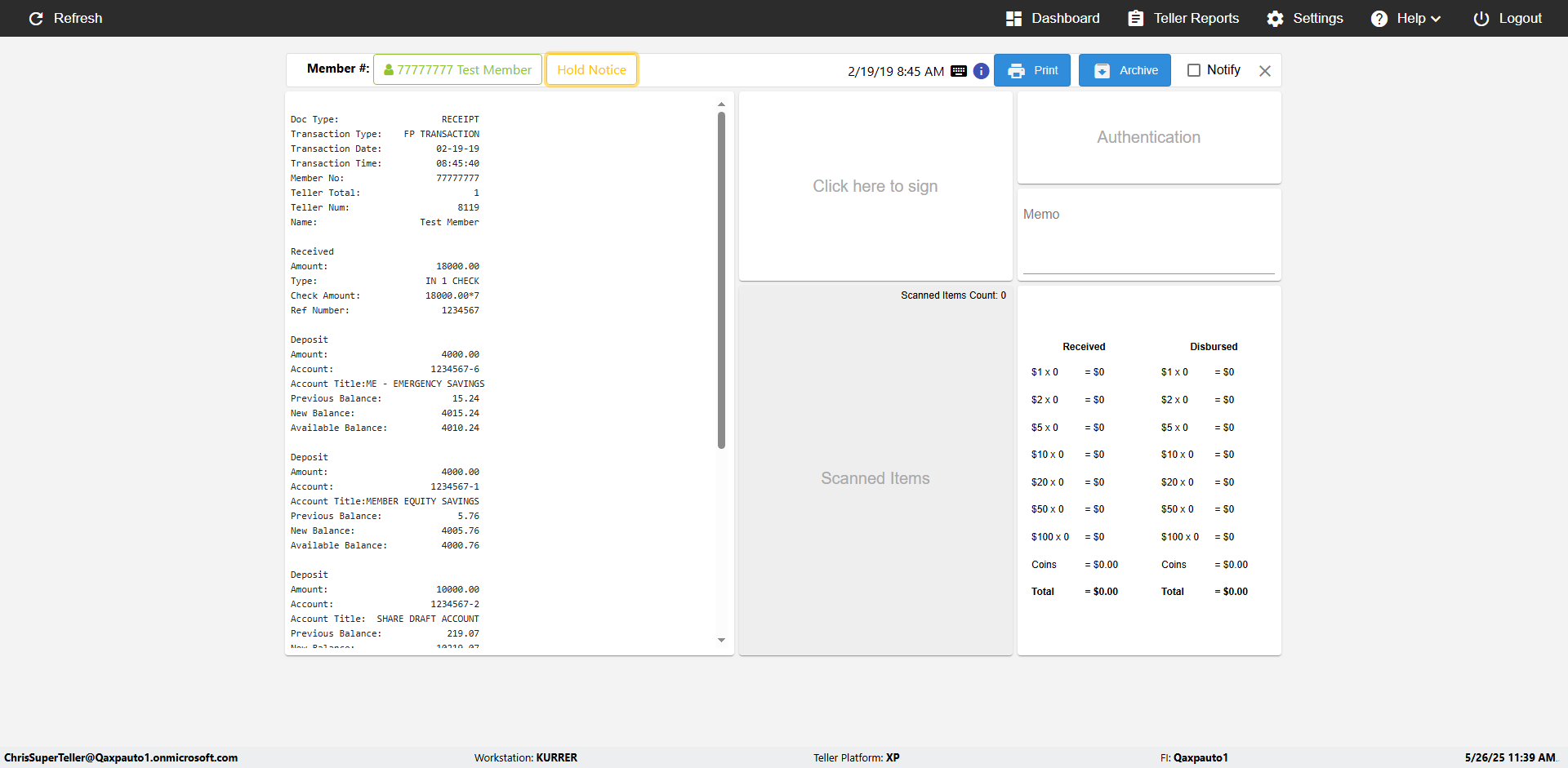Click the 2/19/19 8:45 AM timestamp
The width and height of the screenshot is (1568, 768).
click(896, 71)
